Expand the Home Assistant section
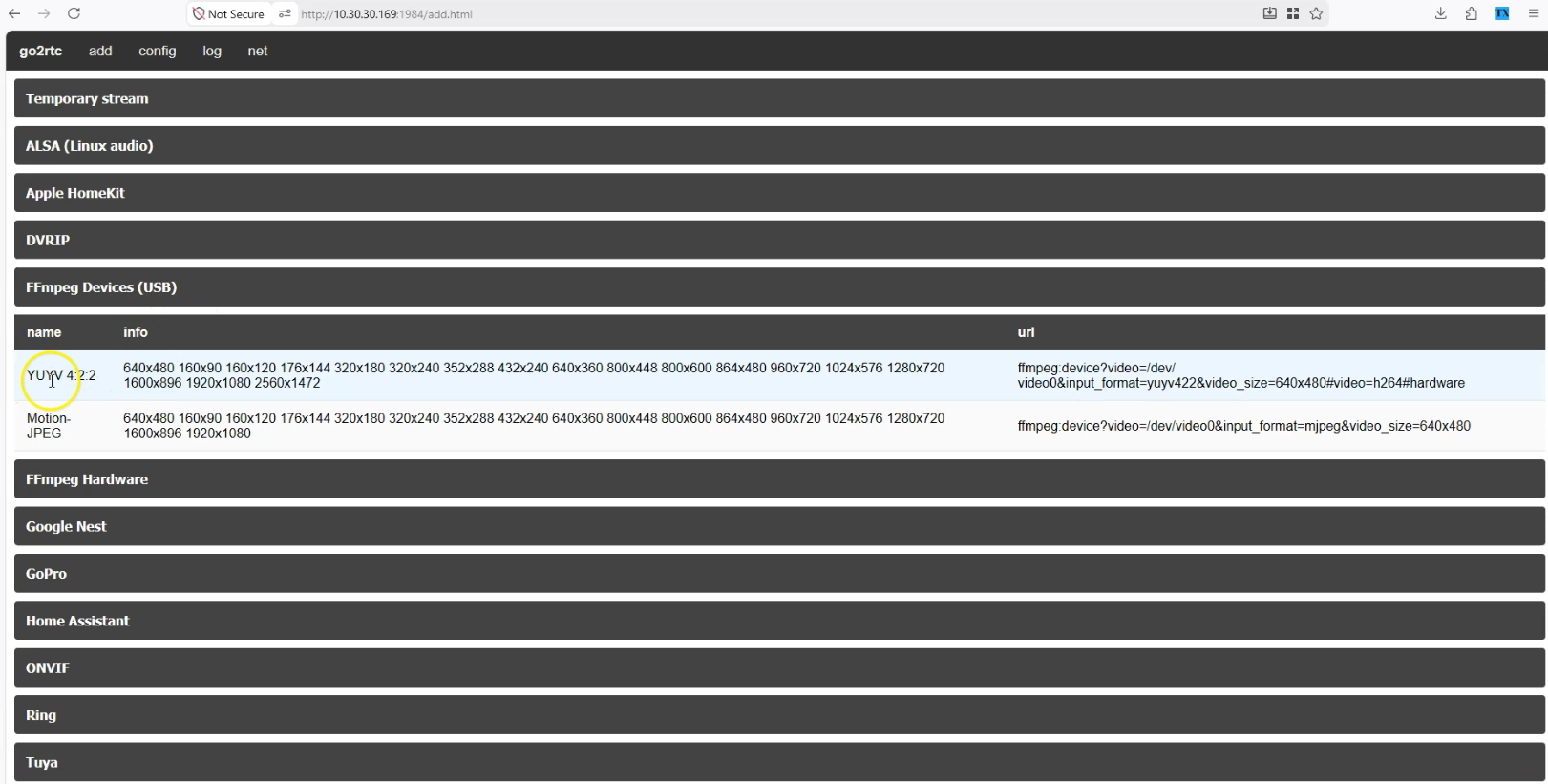The image size is (1548, 784). pos(779,621)
